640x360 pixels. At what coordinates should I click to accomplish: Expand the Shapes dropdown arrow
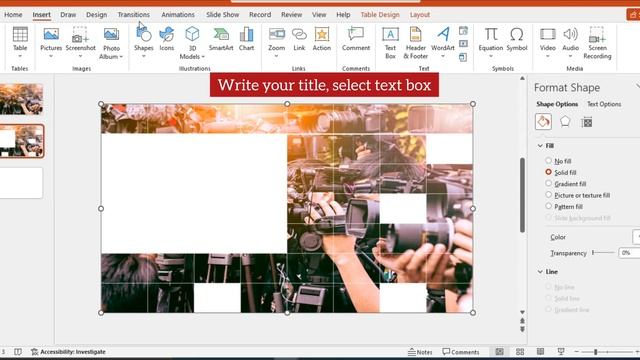(x=144, y=56)
